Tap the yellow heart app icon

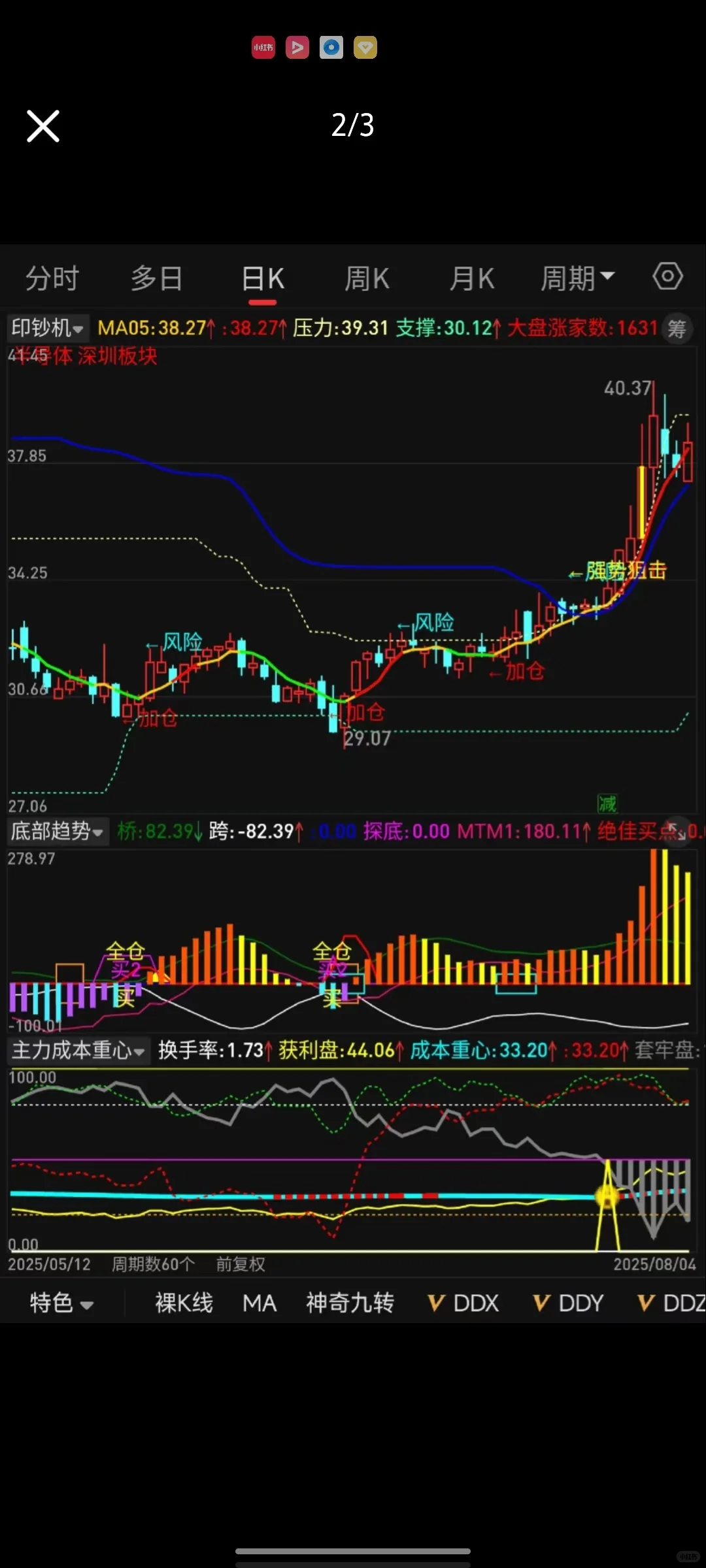point(365,48)
